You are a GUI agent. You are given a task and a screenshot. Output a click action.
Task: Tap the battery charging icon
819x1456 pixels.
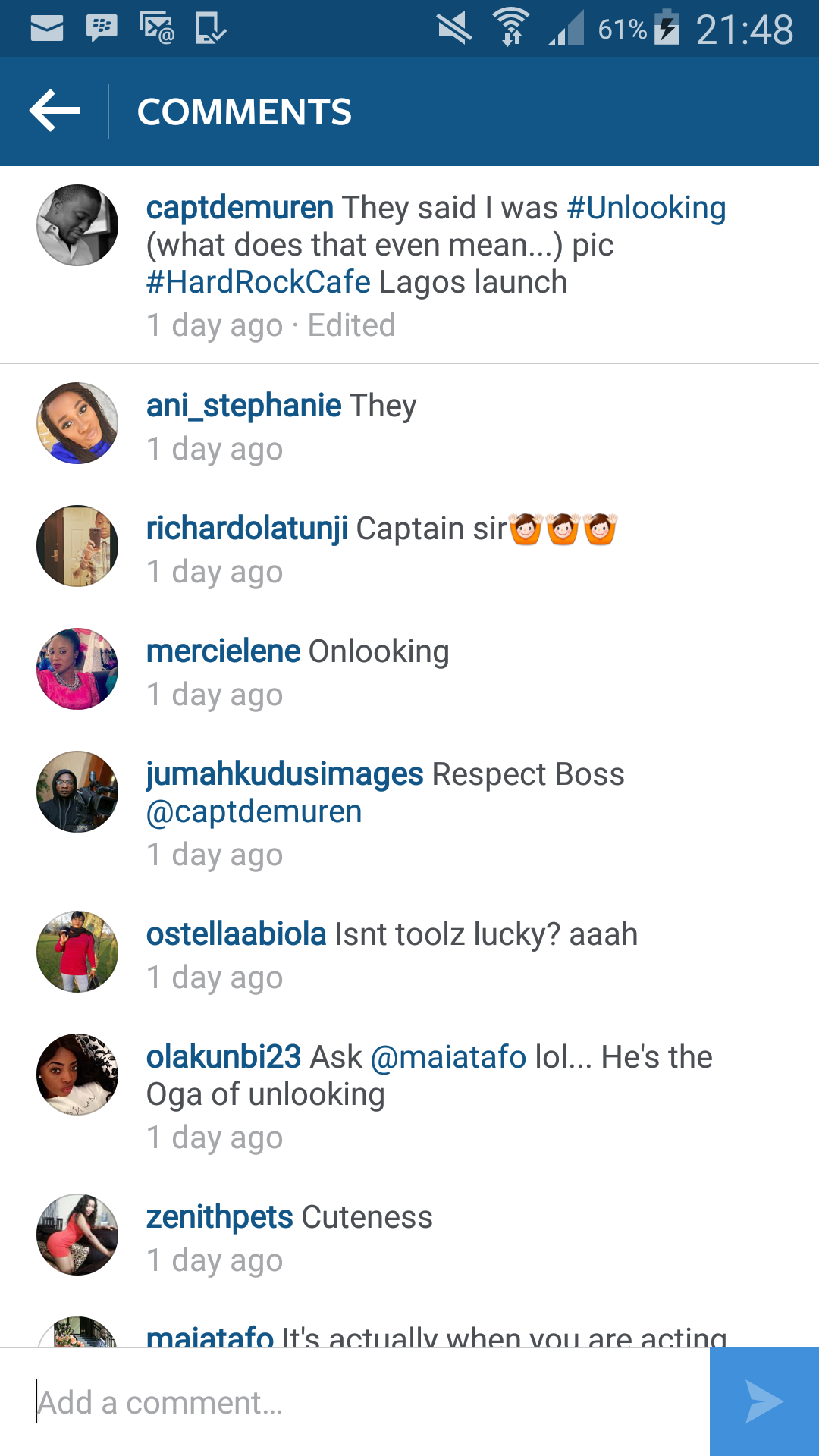click(667, 27)
